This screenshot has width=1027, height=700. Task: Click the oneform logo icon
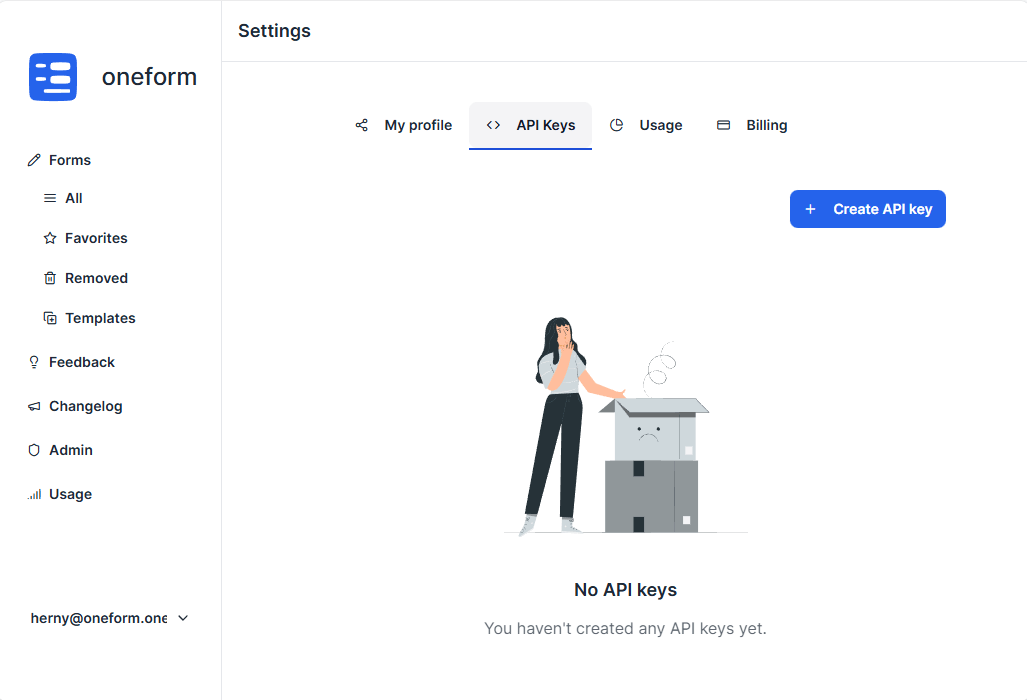[52, 76]
